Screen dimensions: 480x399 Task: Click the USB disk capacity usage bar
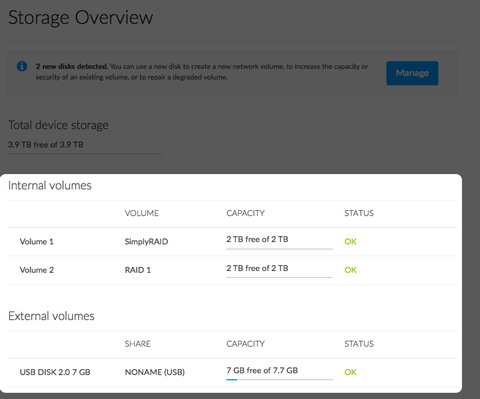279,379
